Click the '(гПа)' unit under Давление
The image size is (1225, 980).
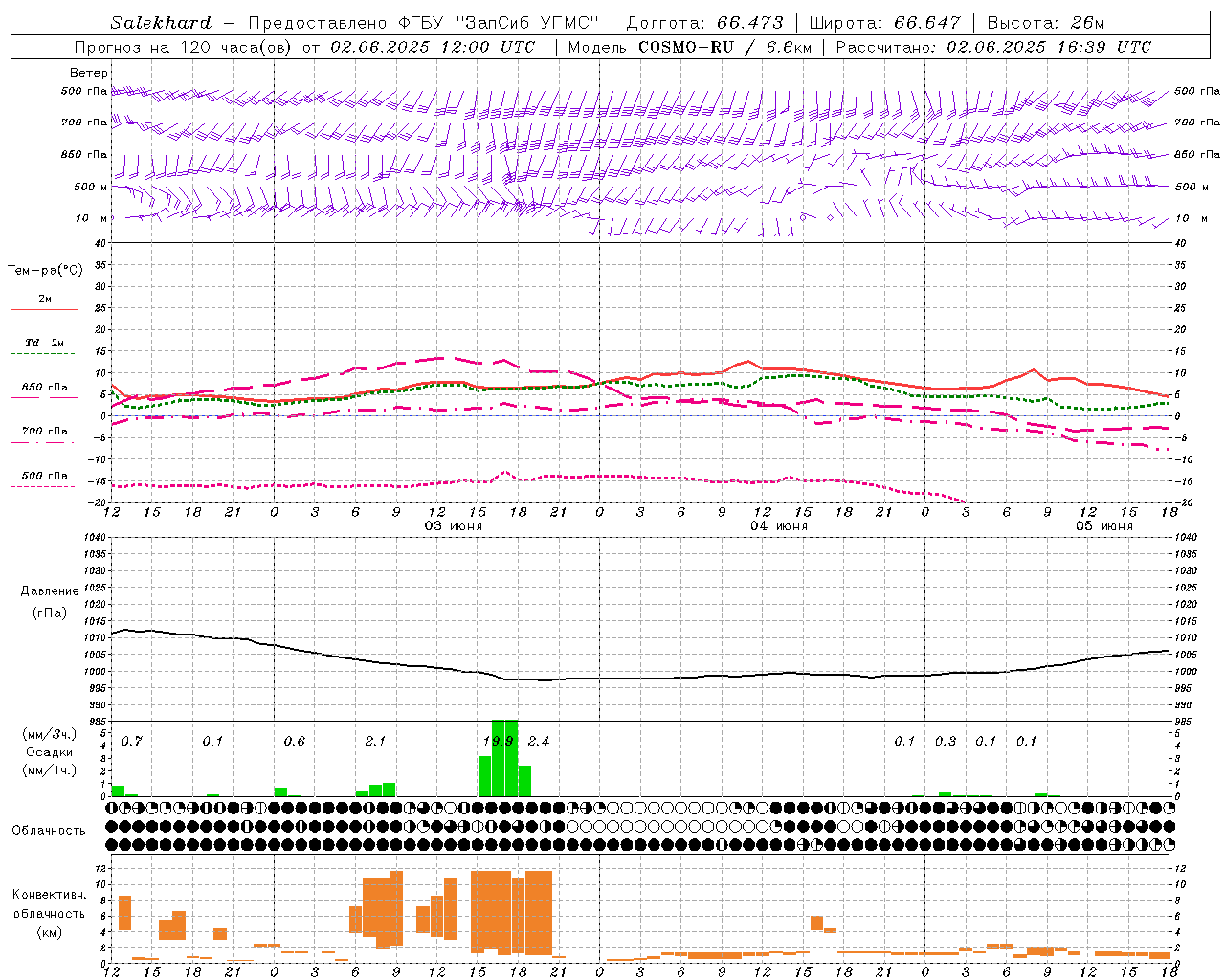[50, 613]
